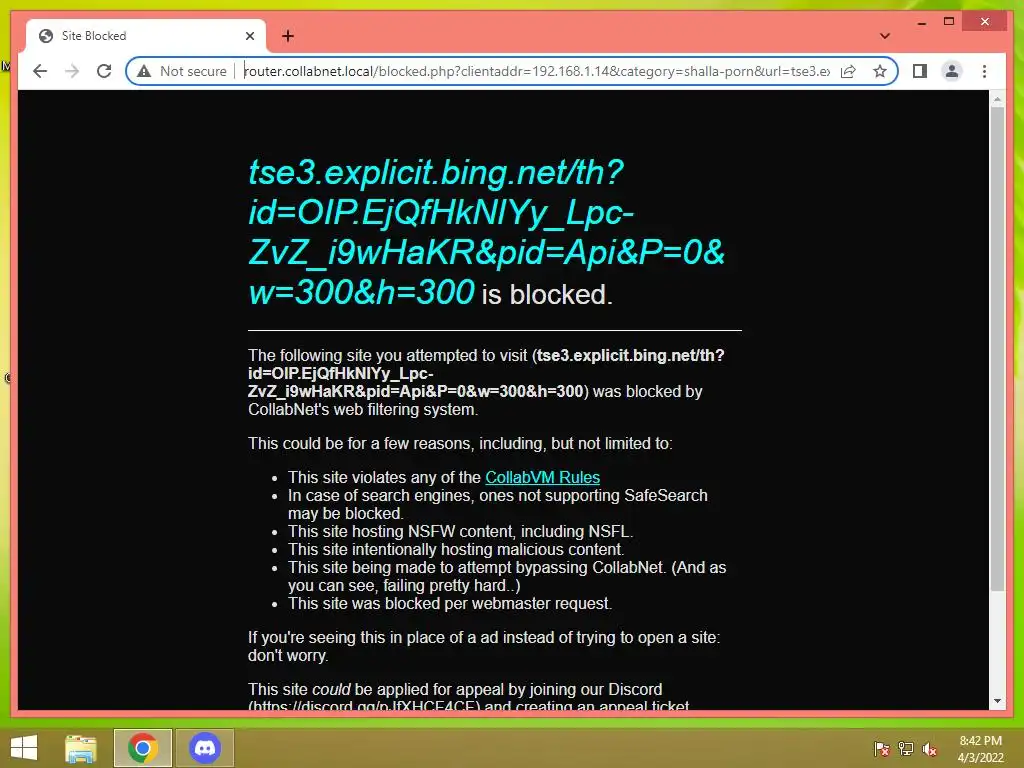Click the muted volume tray icon
The width and height of the screenshot is (1024, 768).
[x=929, y=749]
